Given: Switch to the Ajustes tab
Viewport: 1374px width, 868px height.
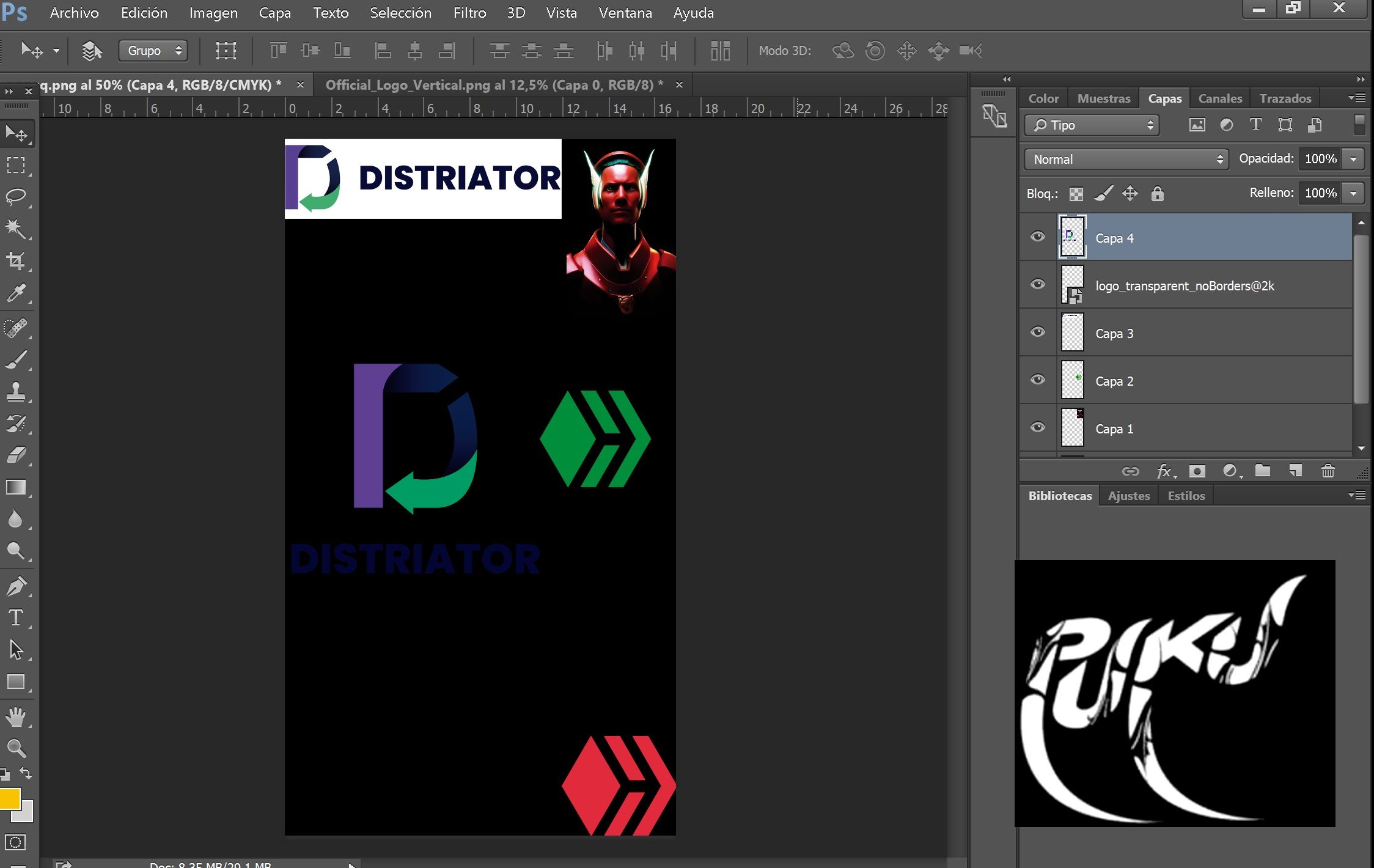Looking at the screenshot, I should point(1129,496).
